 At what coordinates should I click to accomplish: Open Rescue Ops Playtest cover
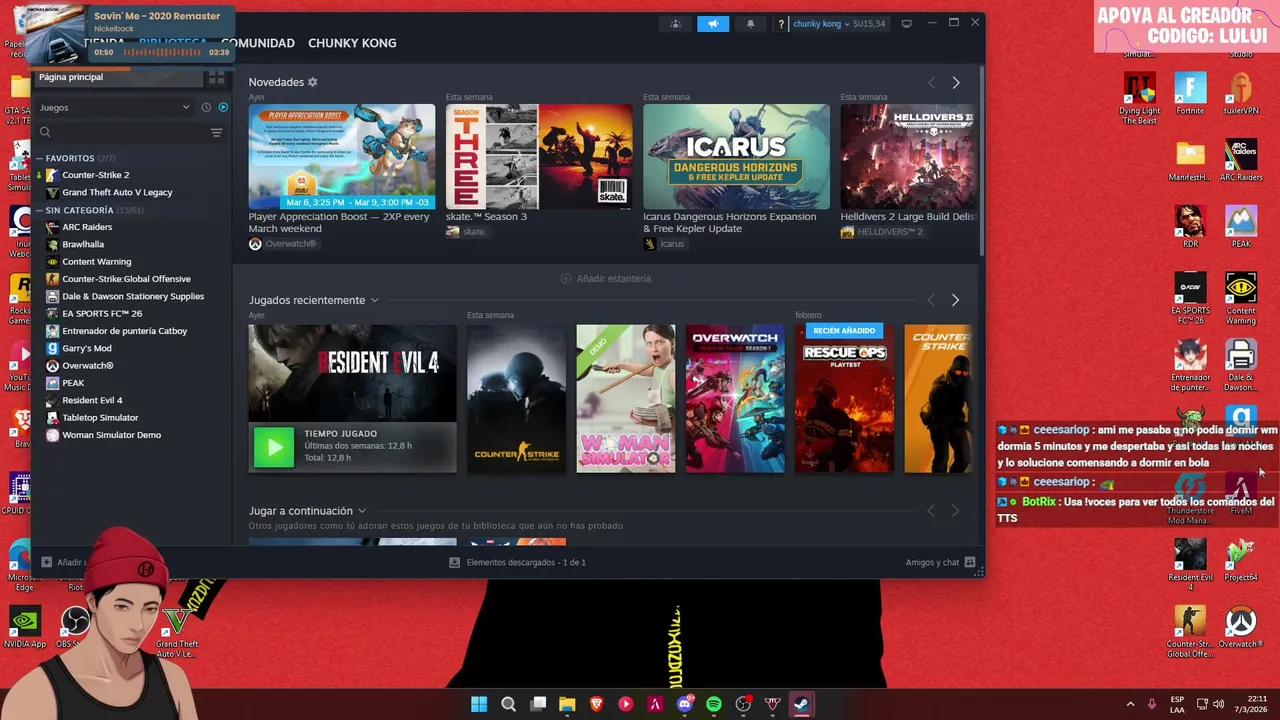pyautogui.click(x=844, y=398)
